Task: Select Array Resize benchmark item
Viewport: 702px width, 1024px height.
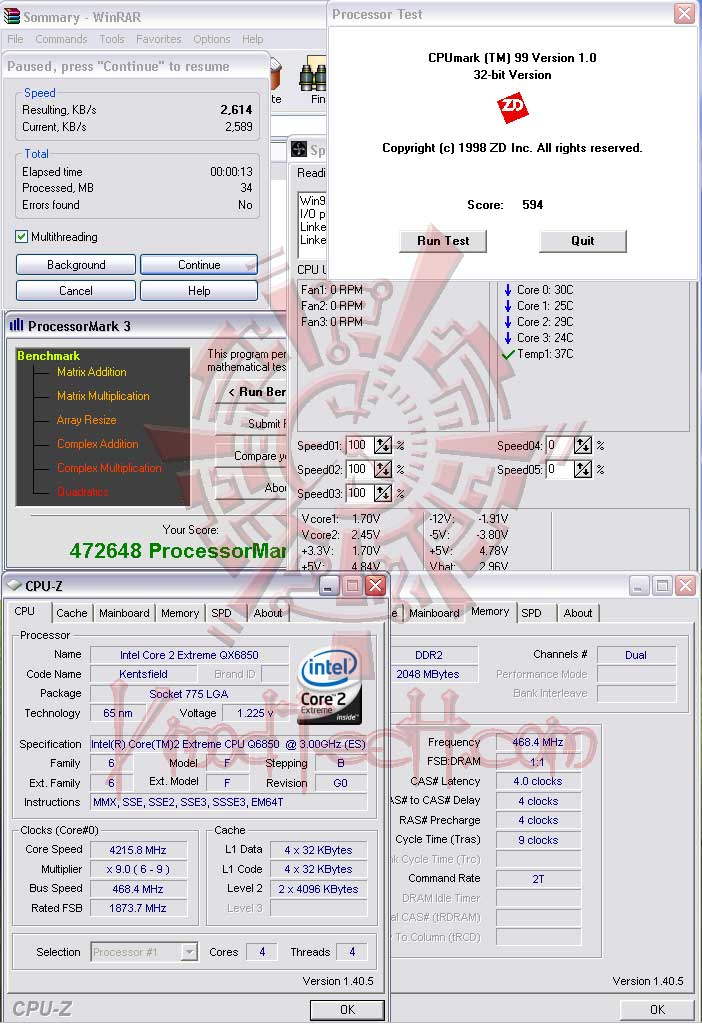Action: point(86,420)
